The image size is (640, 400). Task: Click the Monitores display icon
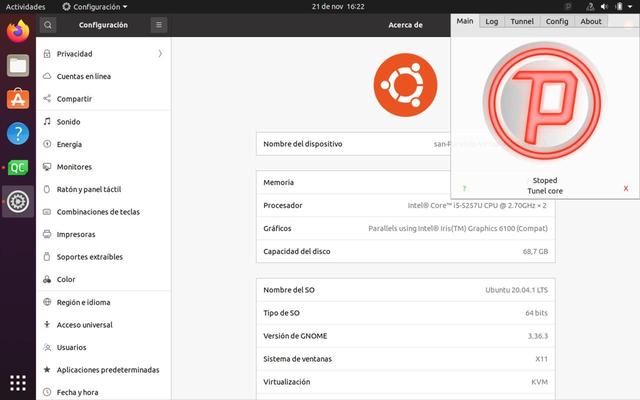[47, 167]
